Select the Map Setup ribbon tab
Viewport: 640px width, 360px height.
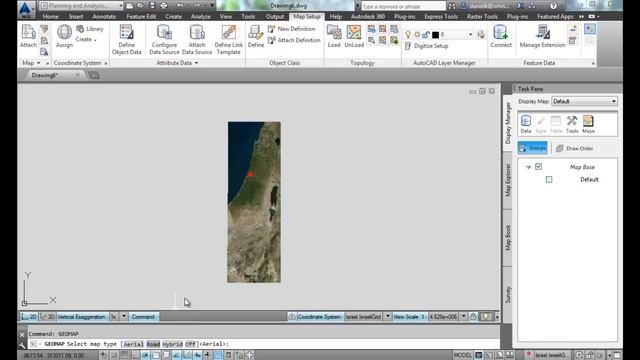[x=307, y=17]
